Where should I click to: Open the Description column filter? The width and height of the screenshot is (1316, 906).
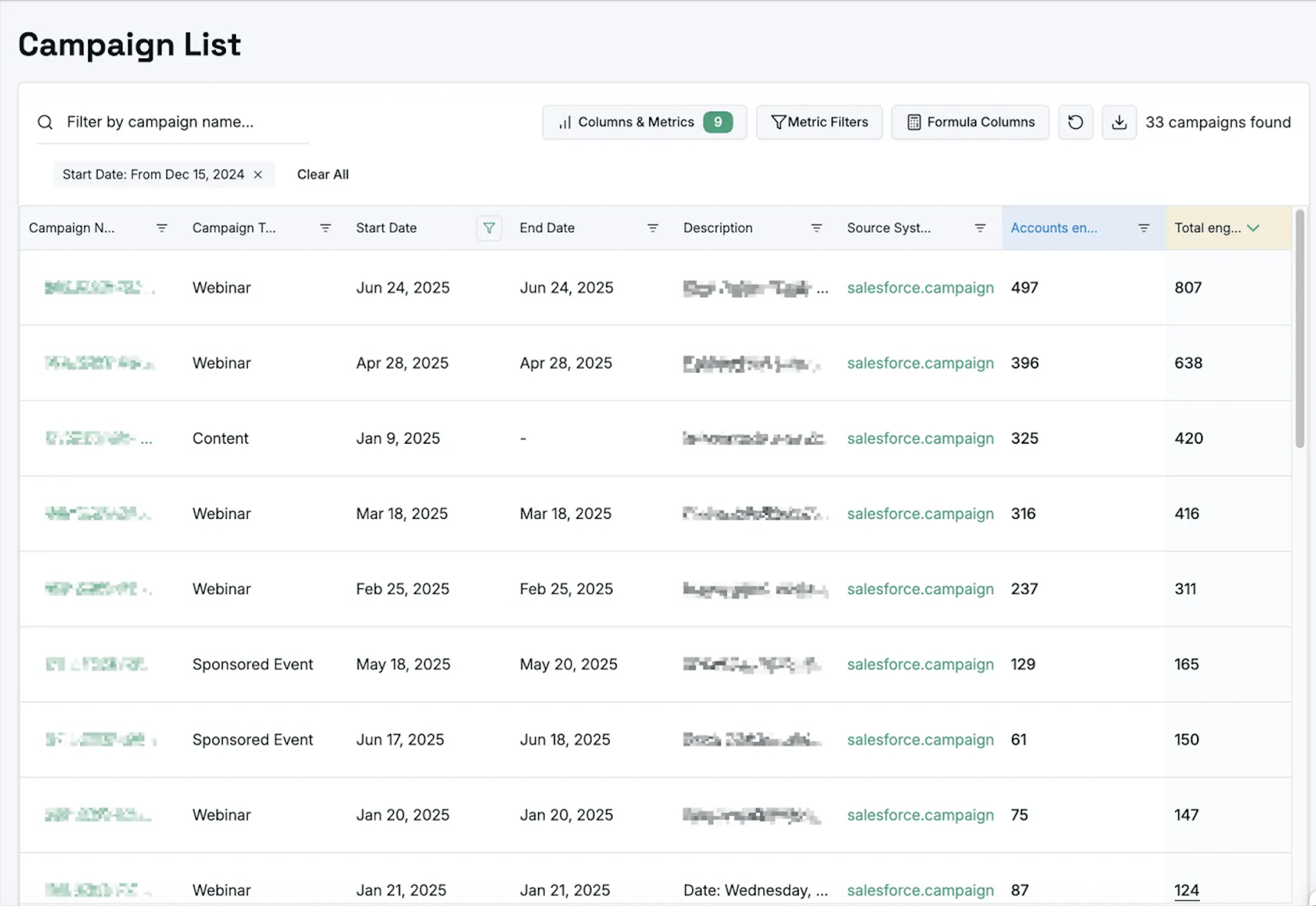816,228
